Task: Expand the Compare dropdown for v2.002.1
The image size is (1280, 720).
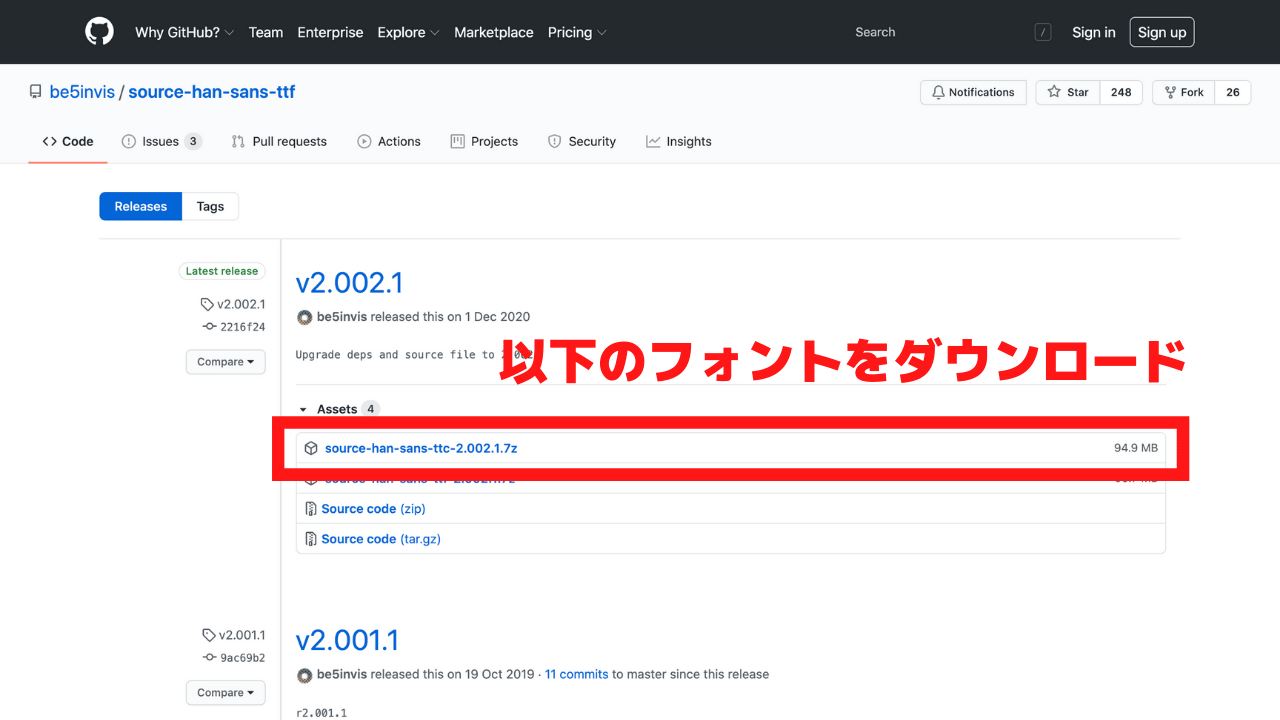Action: [225, 361]
